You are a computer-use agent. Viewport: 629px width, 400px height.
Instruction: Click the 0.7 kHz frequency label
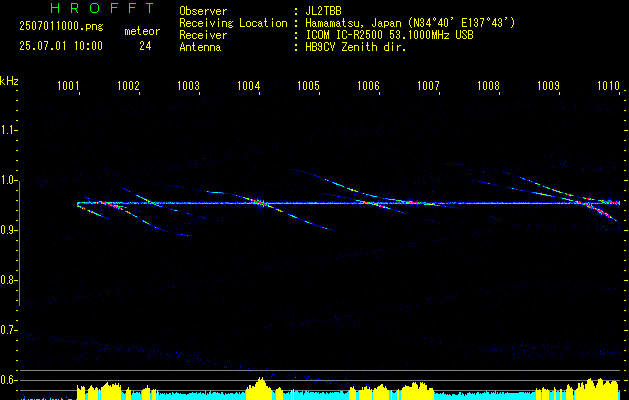(x=8, y=330)
